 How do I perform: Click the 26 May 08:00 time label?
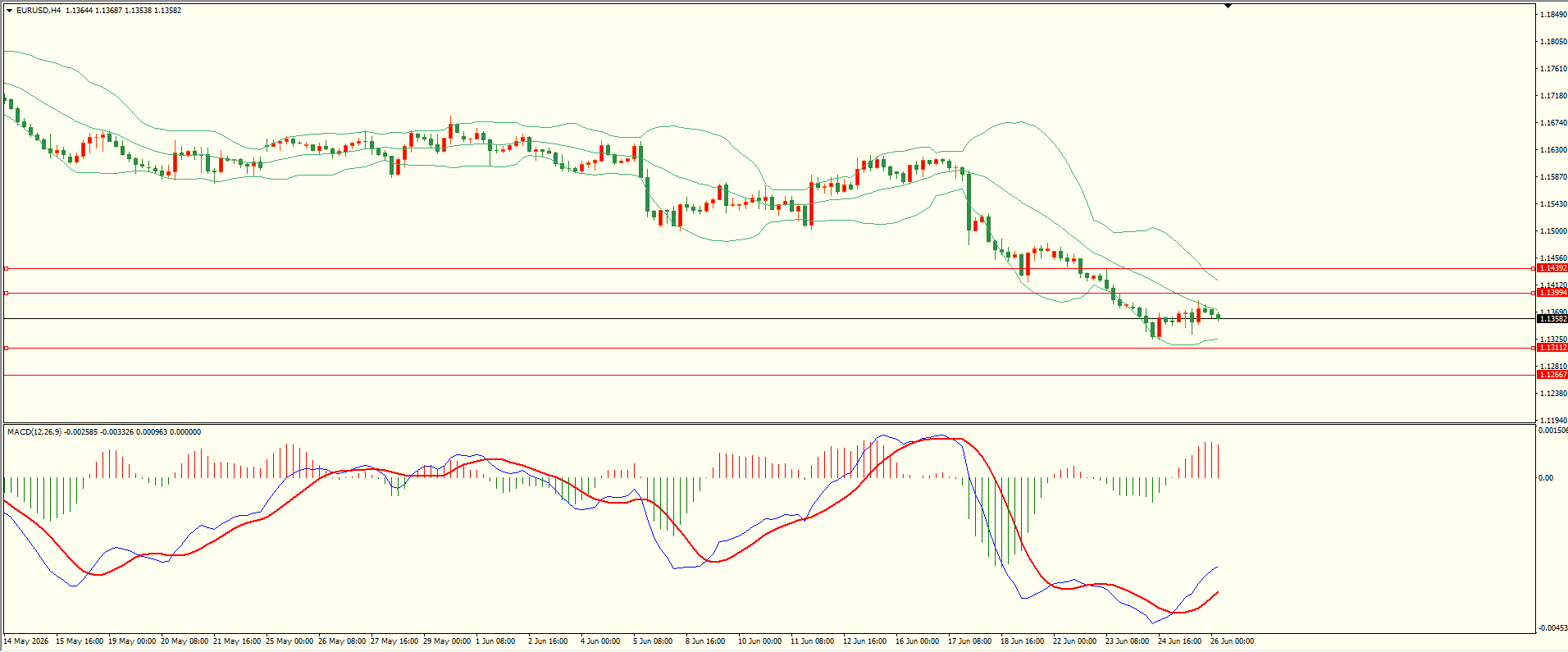point(342,641)
